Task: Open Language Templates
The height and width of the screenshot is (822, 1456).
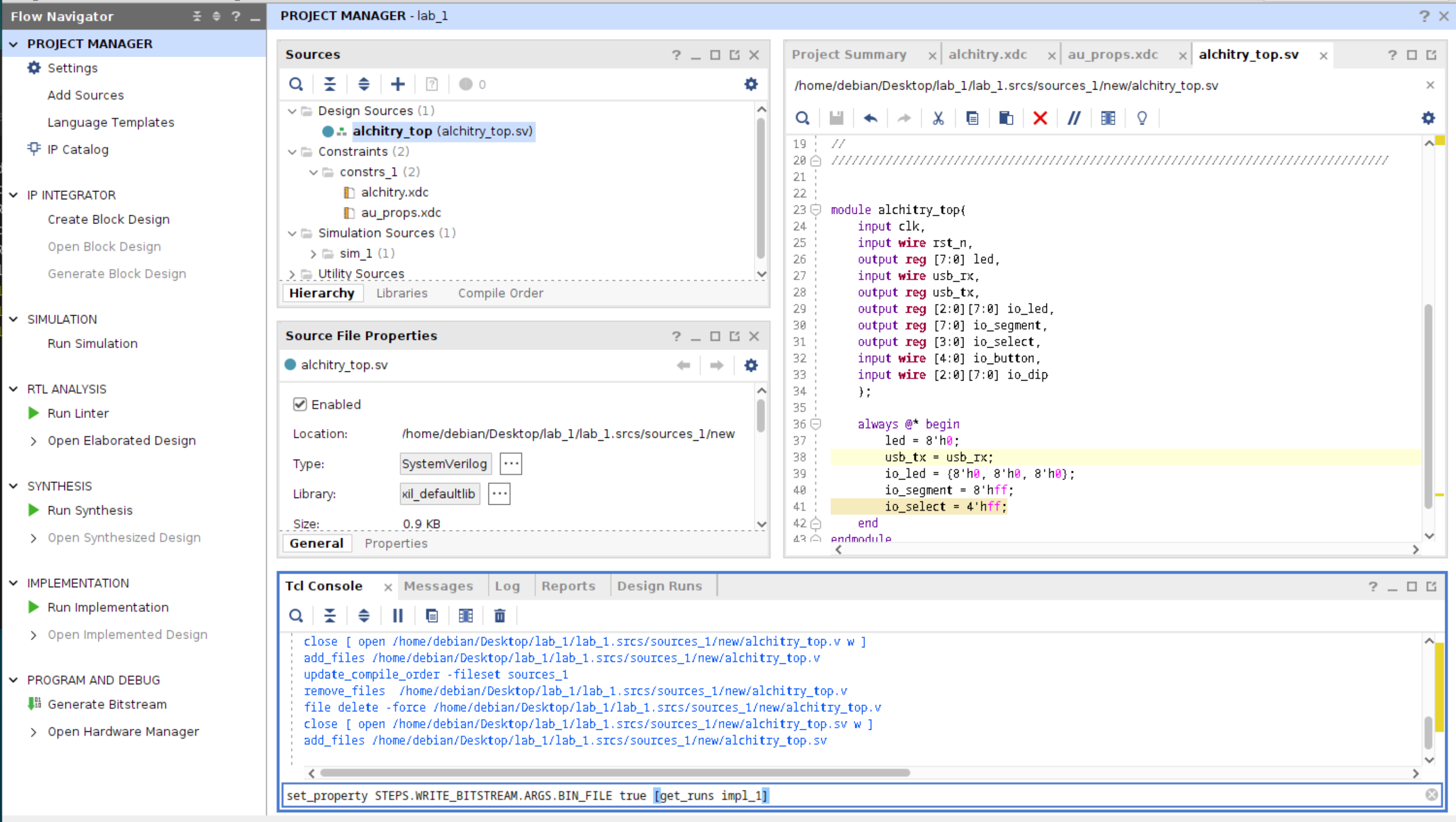Action: [110, 122]
